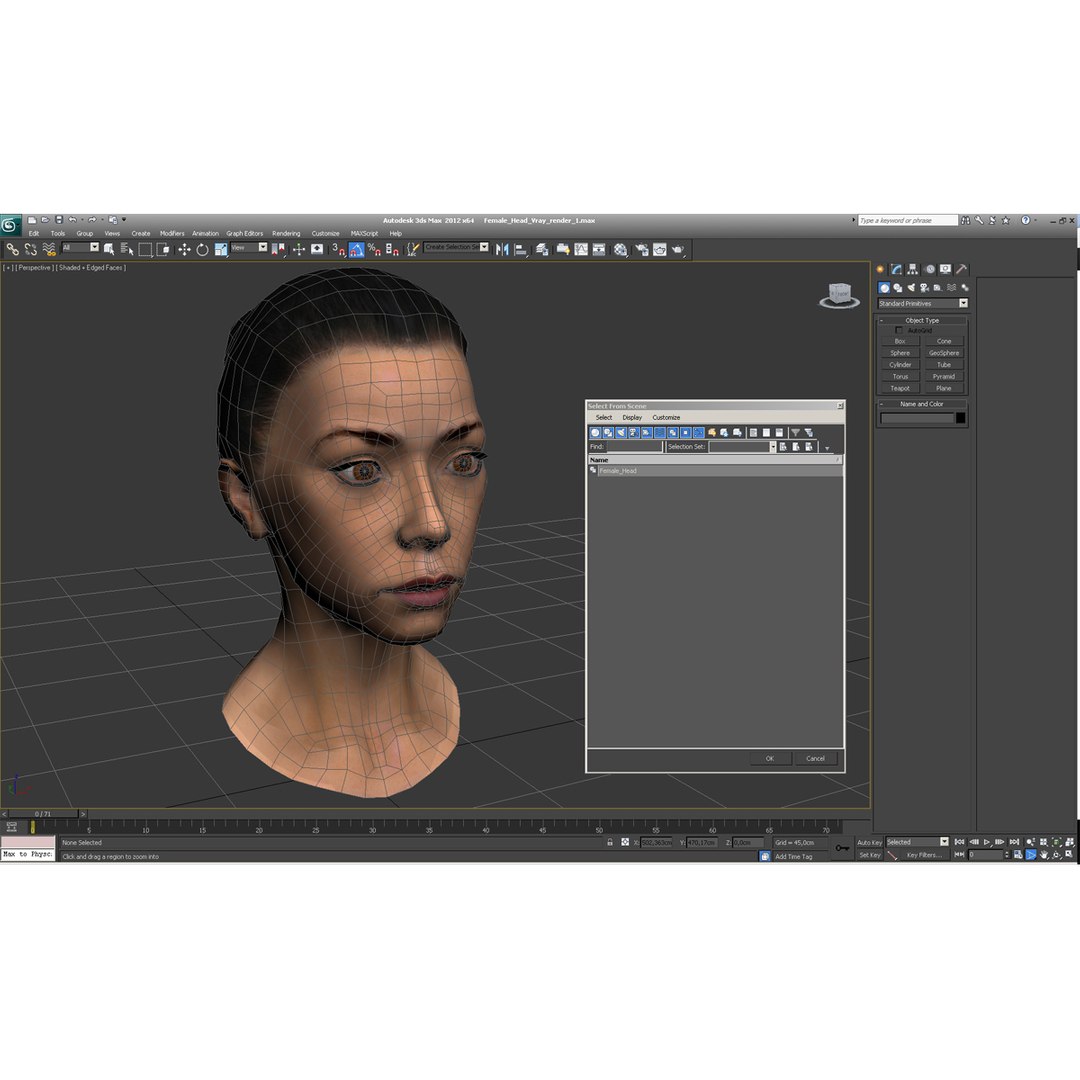The width and height of the screenshot is (1080, 1080).
Task: Open the Modifiers menu
Action: [172, 233]
